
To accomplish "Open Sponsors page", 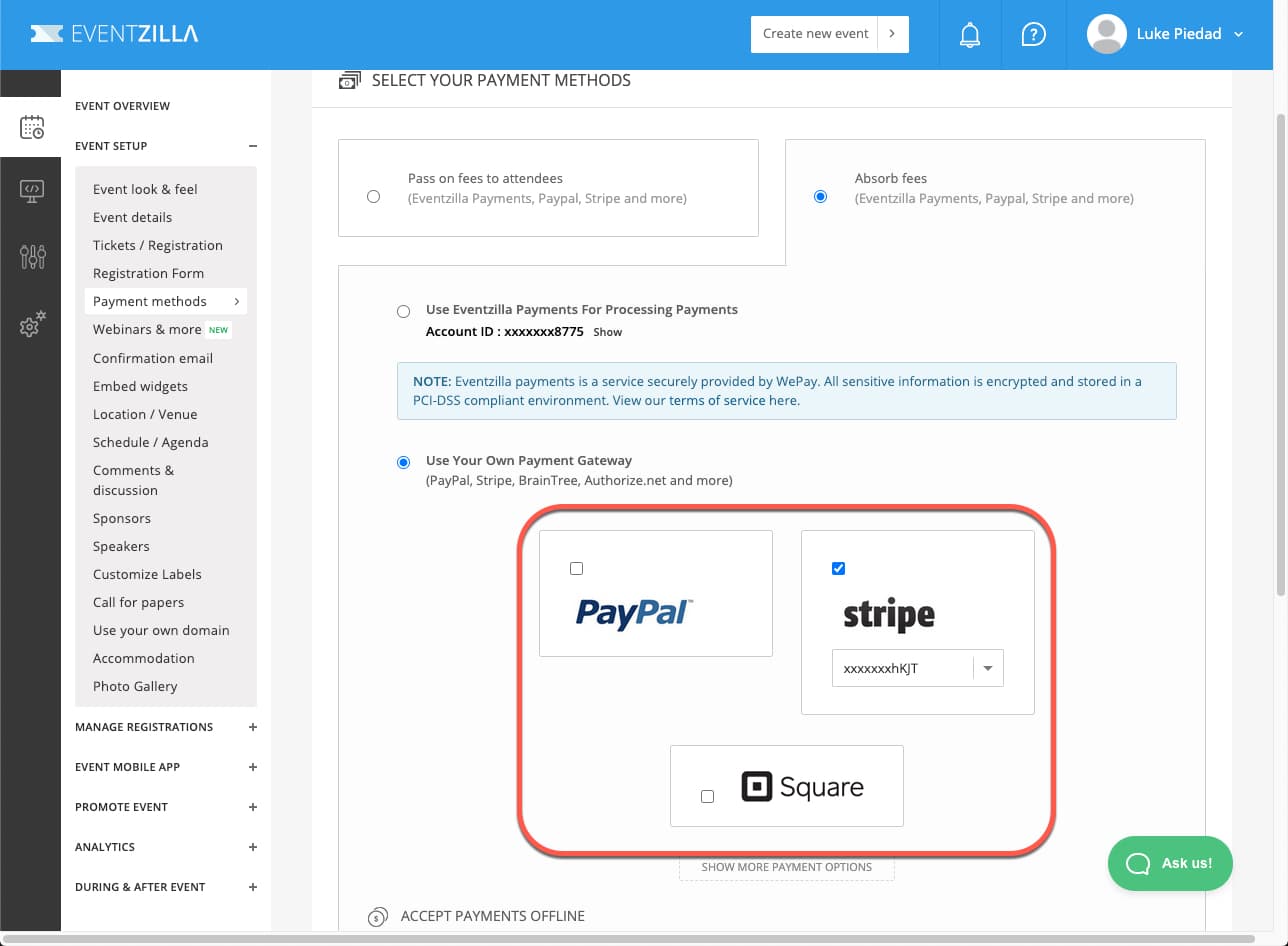I will [x=122, y=518].
